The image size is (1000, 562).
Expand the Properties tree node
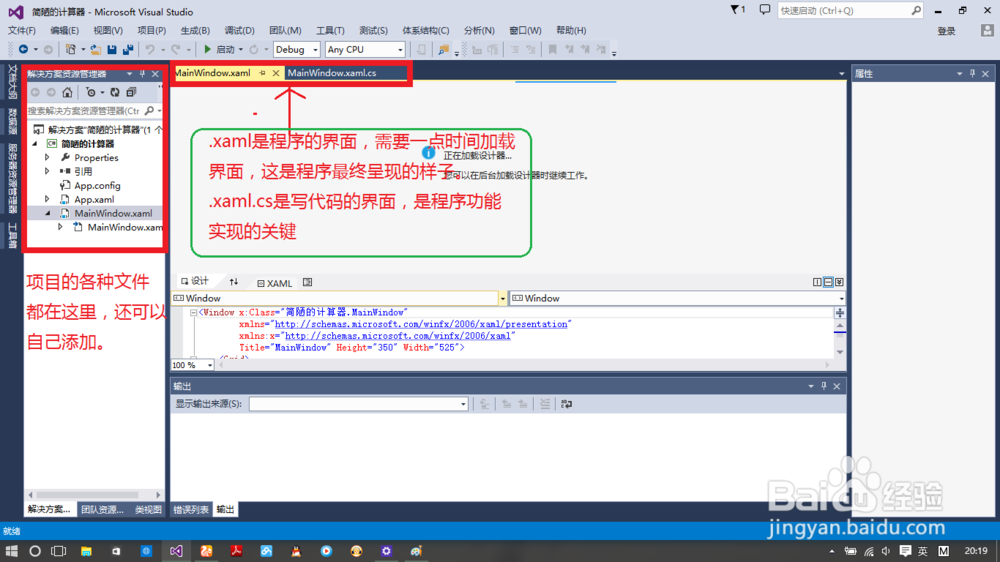47,158
